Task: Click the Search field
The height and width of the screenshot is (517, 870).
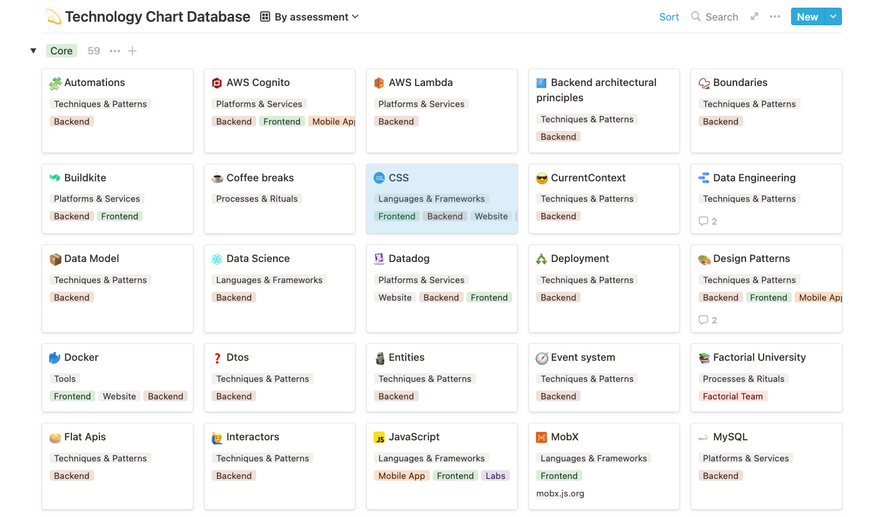Action: pyautogui.click(x=715, y=17)
